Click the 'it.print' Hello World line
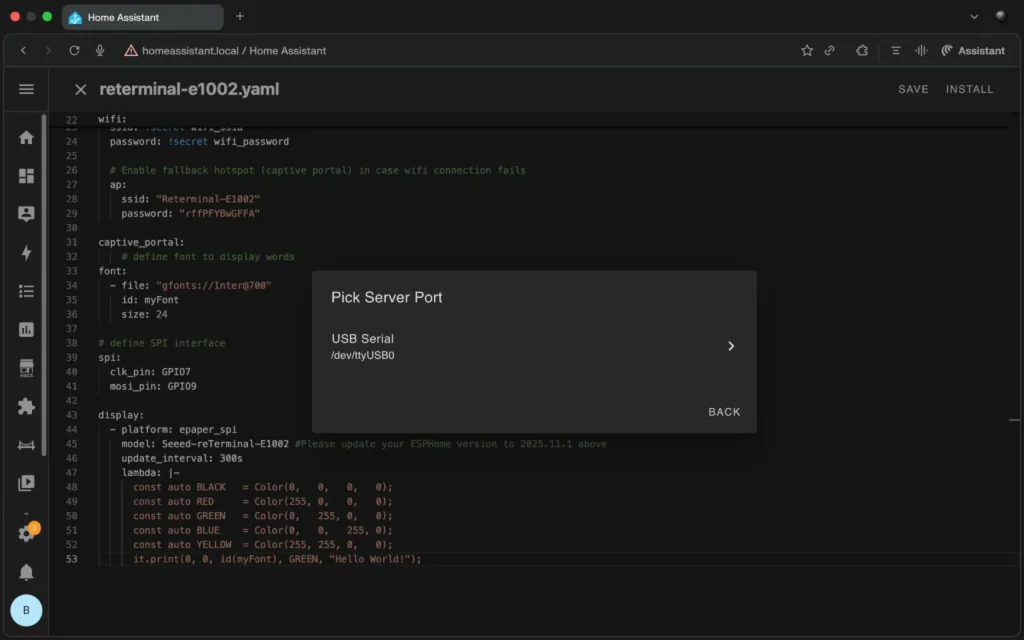This screenshot has height=640, width=1024. (x=277, y=559)
